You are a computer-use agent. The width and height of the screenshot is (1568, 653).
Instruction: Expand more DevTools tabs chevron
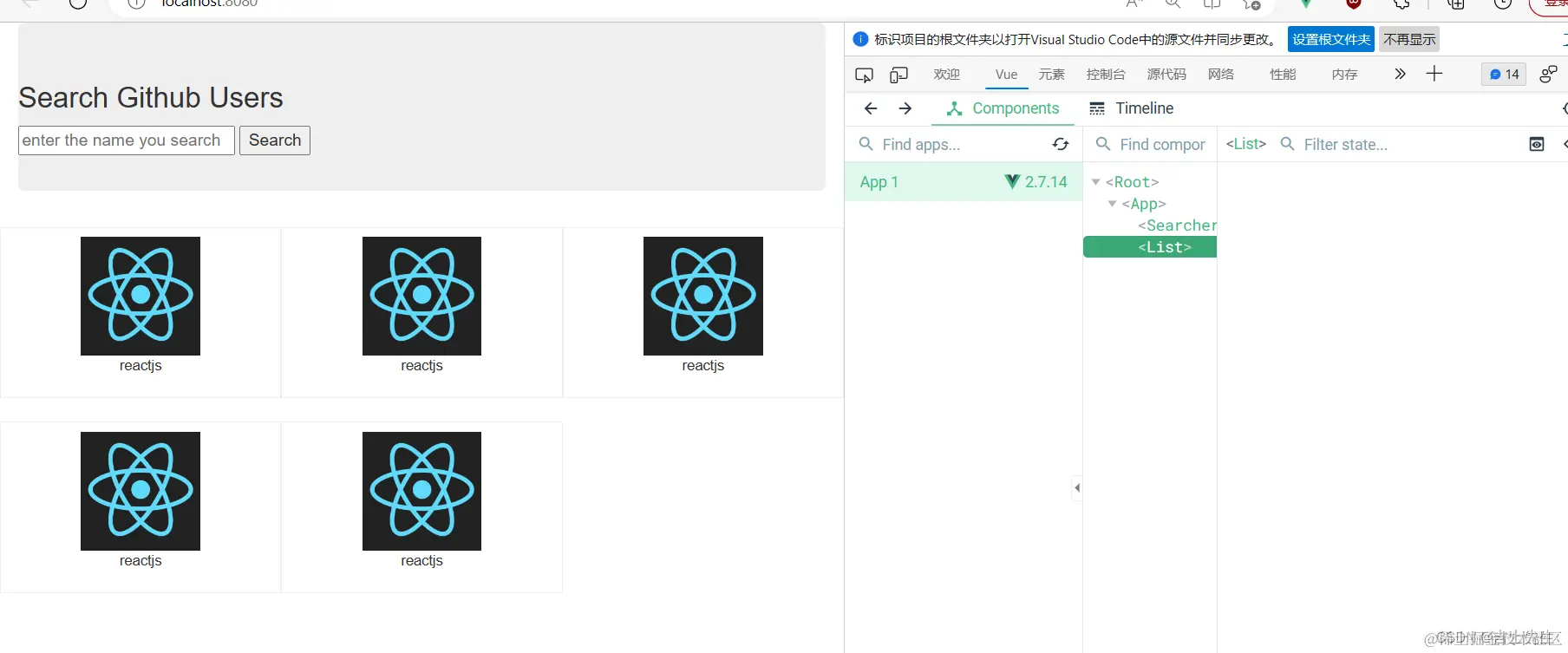(x=1400, y=74)
